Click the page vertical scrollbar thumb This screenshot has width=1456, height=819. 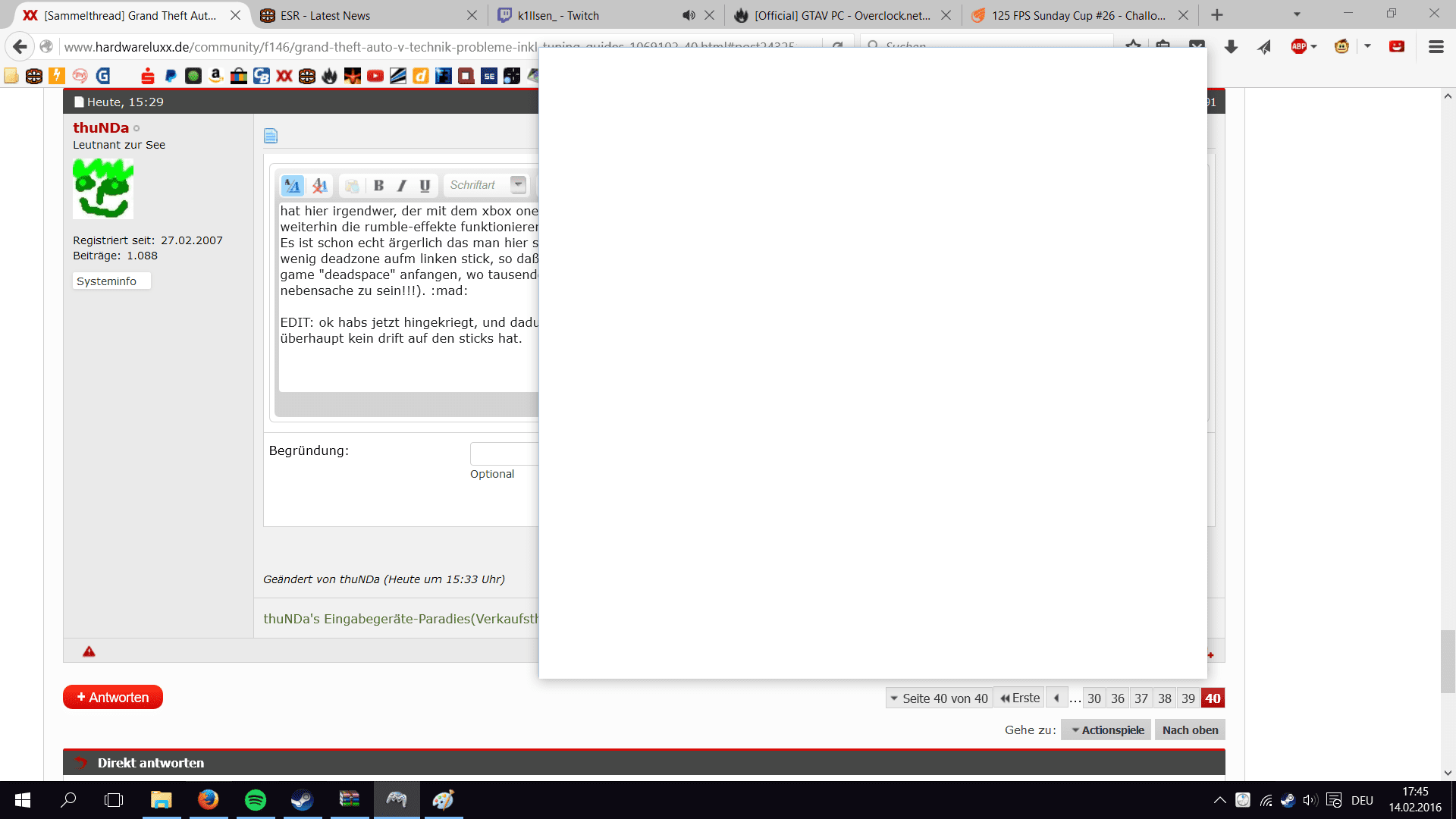tap(1448, 661)
